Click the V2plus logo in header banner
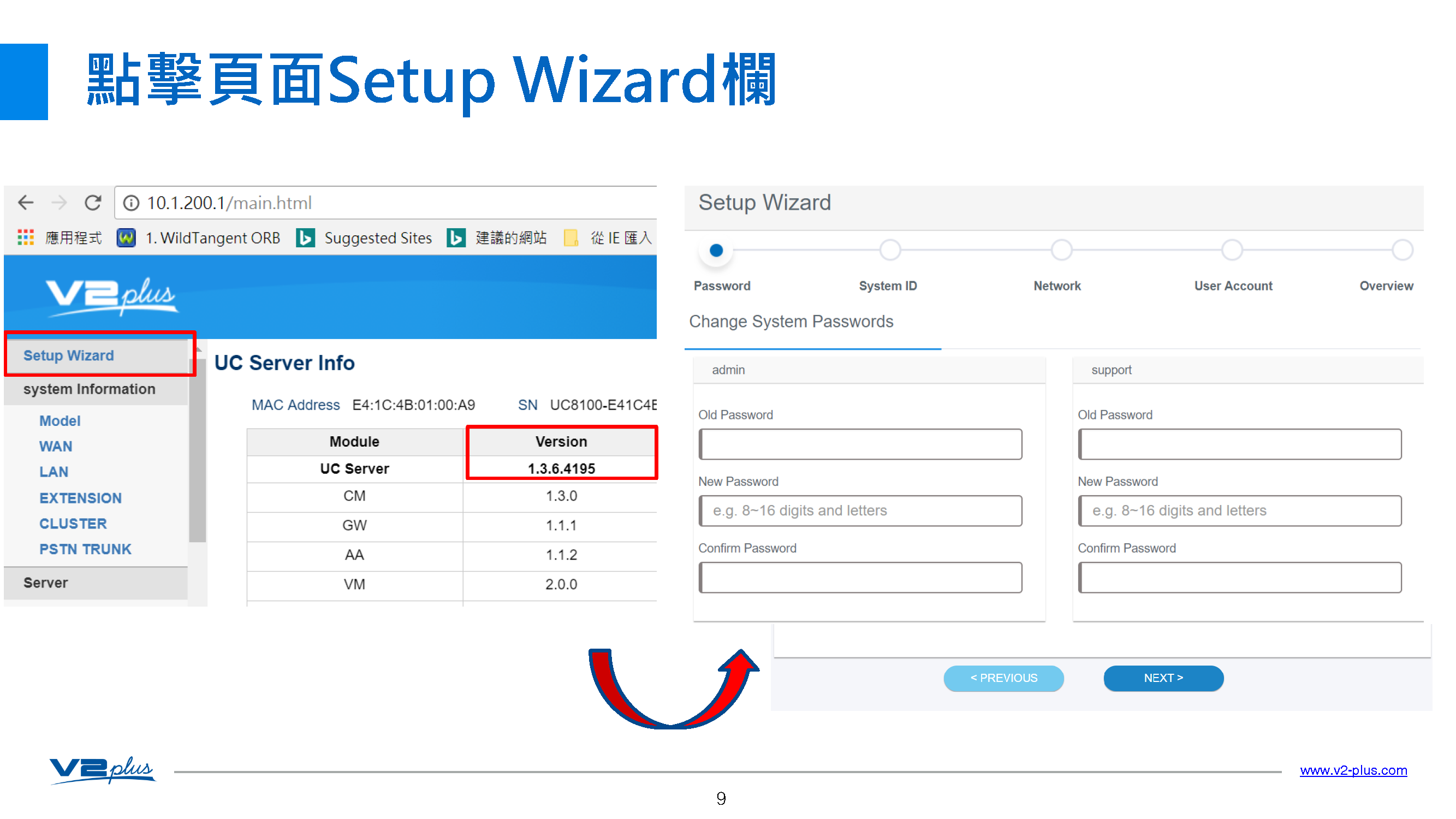 tap(111, 295)
